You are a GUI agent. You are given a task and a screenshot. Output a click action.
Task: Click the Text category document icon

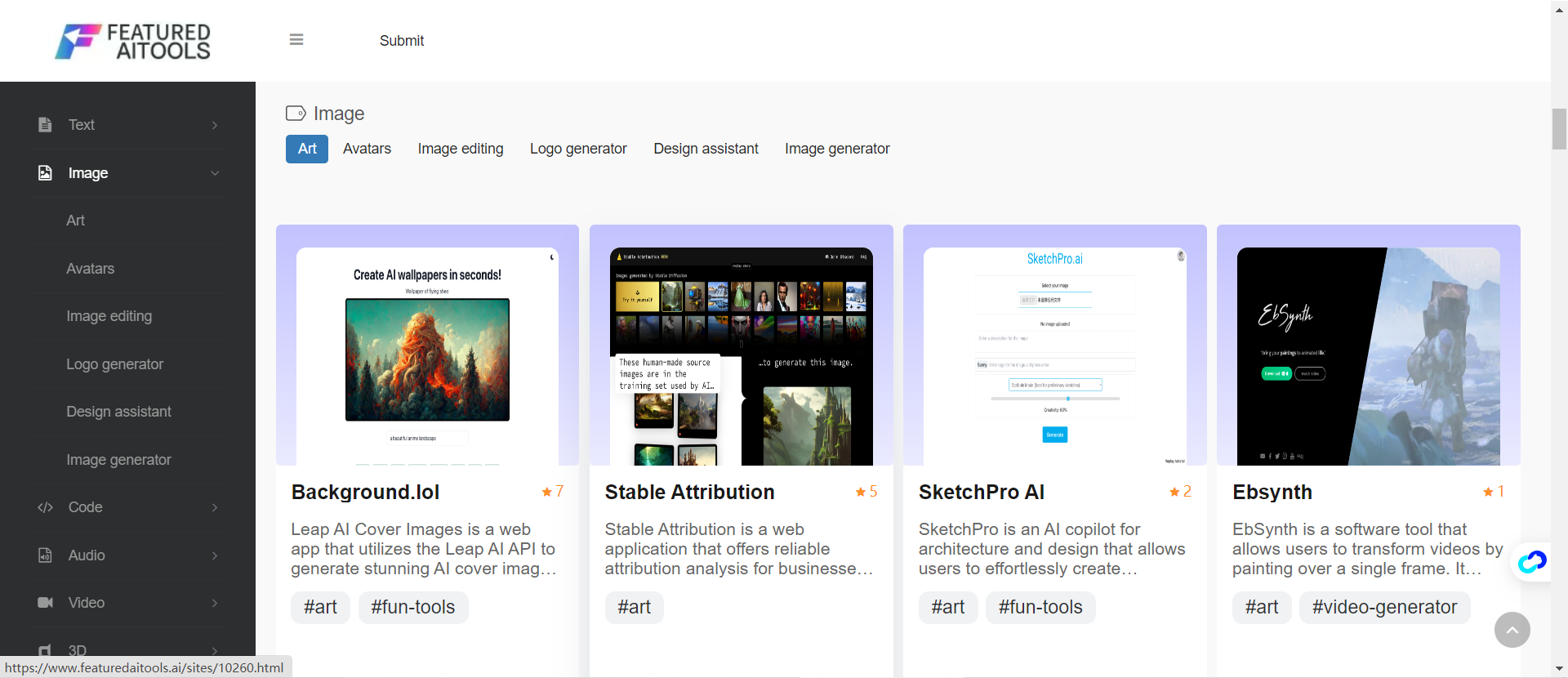click(45, 125)
